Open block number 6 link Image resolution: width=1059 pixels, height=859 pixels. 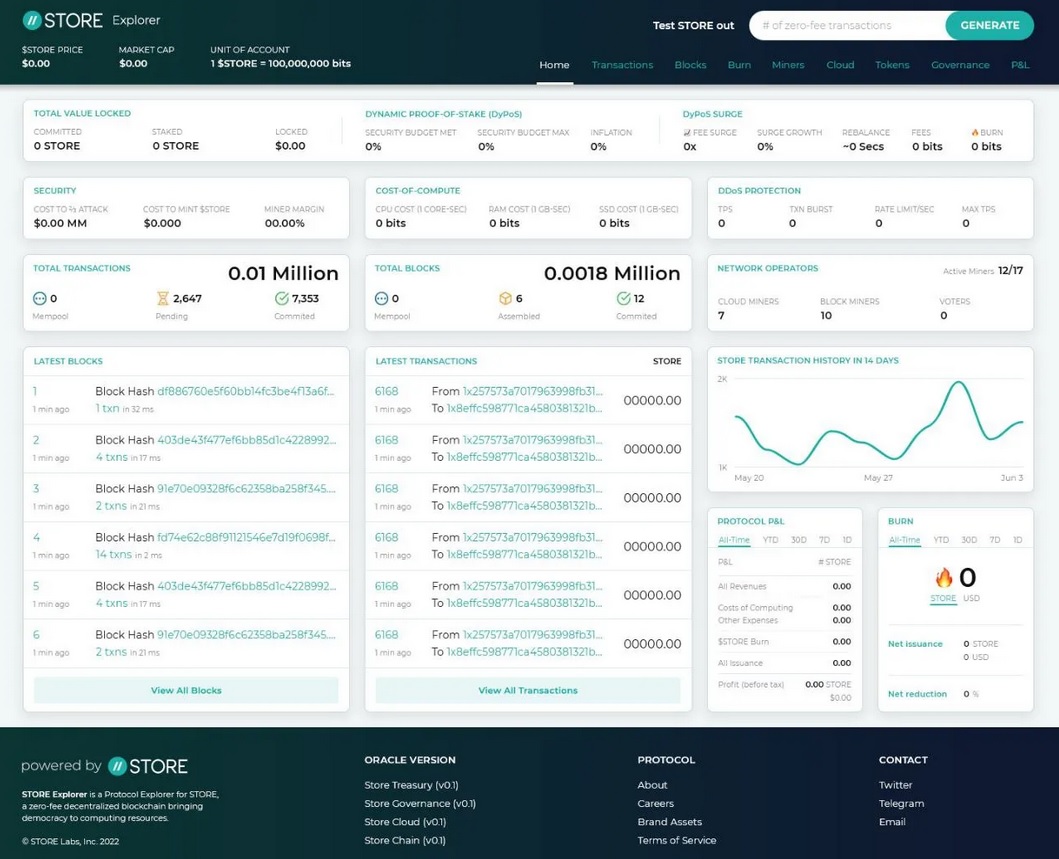[36, 635]
